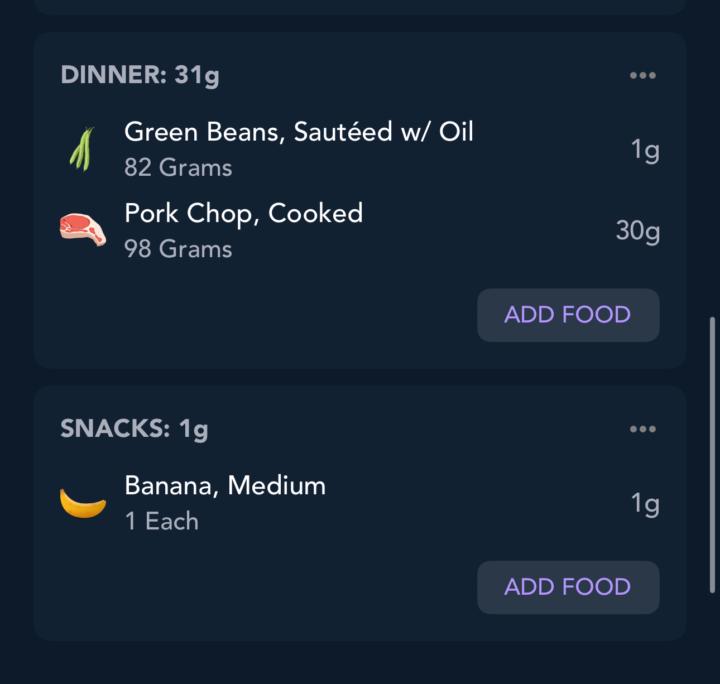
Task: Tap the banana icon in Snacks
Action: tap(82, 503)
